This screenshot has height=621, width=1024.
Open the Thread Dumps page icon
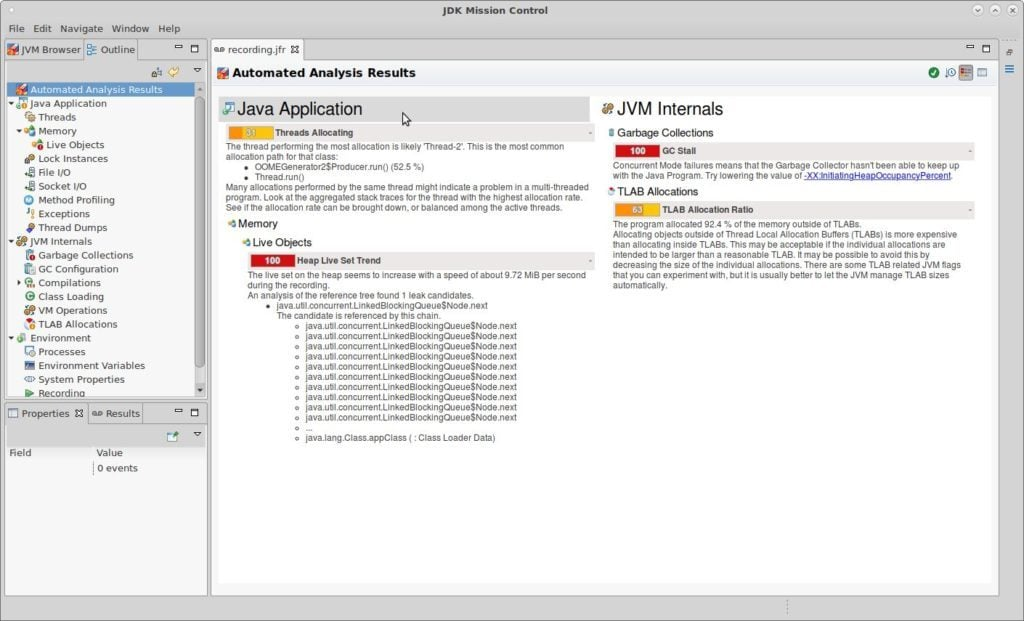29,227
